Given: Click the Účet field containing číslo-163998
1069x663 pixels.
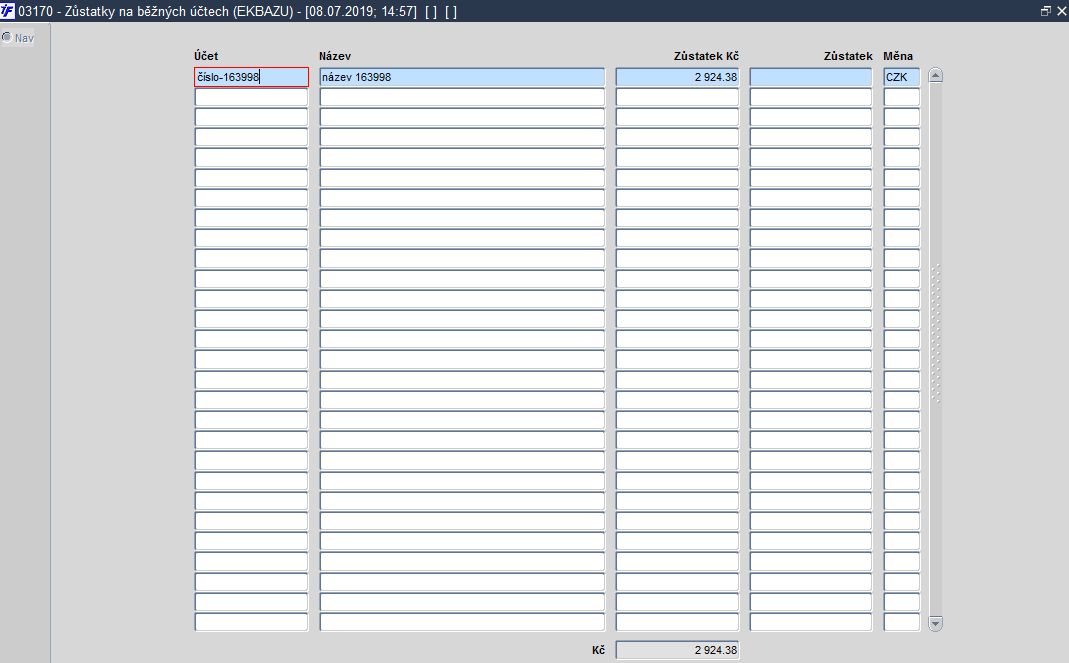Looking at the screenshot, I should tap(252, 77).
